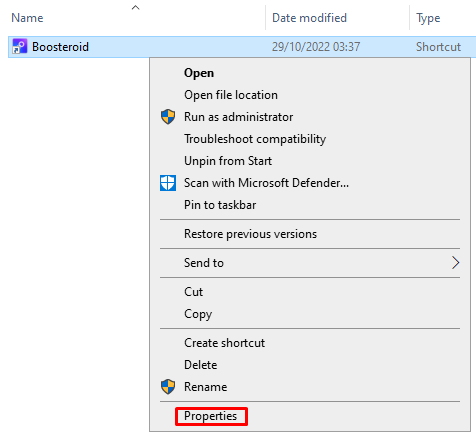
Task: Sort by Date modified column header
Action: tap(310, 18)
